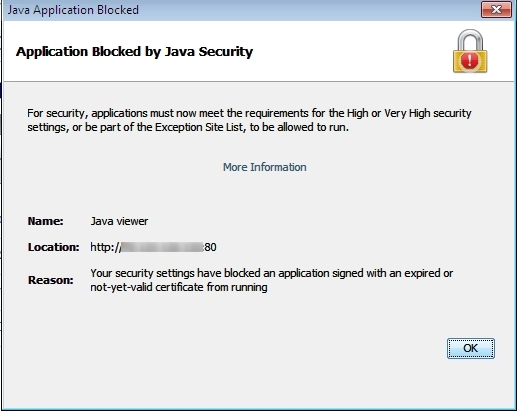Viewport: 517px width, 411px height.
Task: Click the padlock shackle at the top
Action: coord(470,40)
